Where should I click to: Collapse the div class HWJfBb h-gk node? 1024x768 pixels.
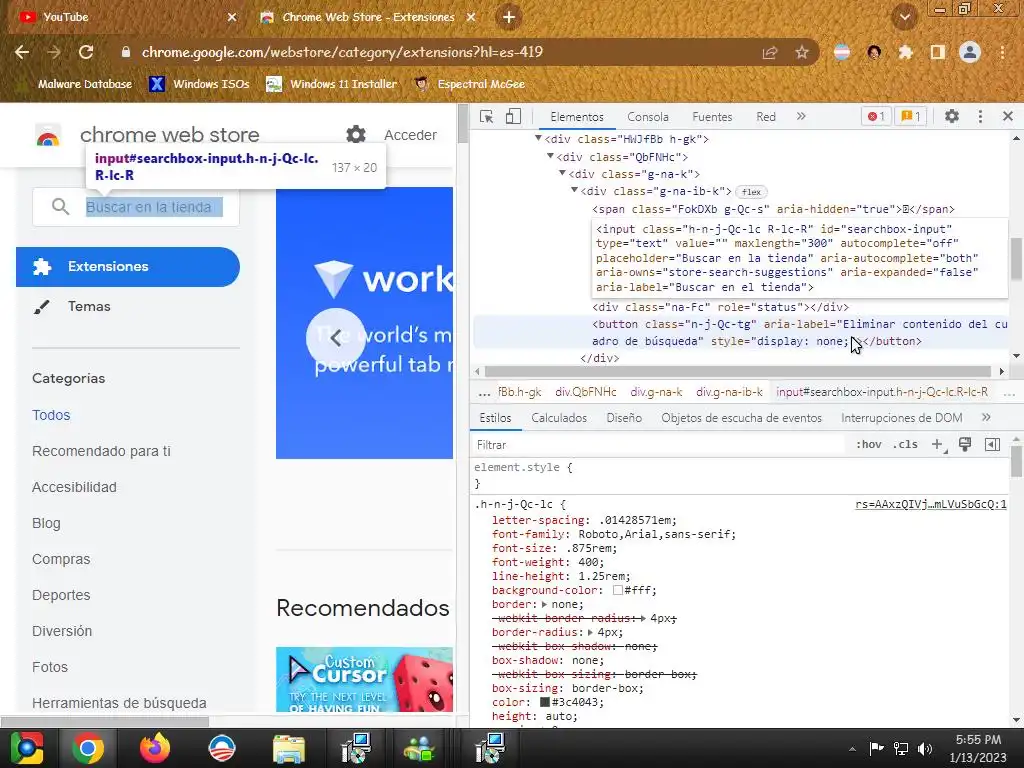point(538,138)
